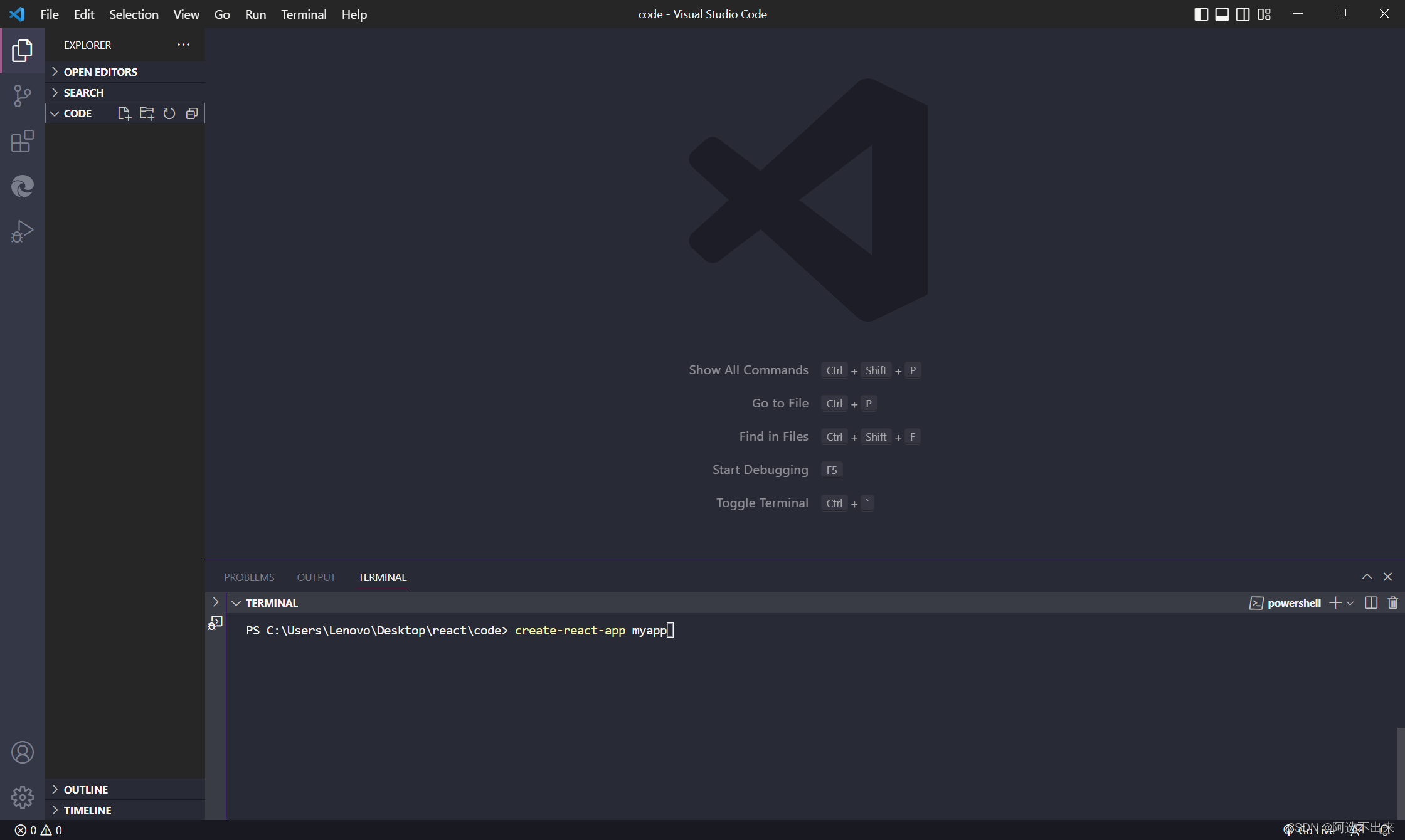The height and width of the screenshot is (840, 1405).
Task: Click 'Show All Commands' text
Action: pos(748,370)
